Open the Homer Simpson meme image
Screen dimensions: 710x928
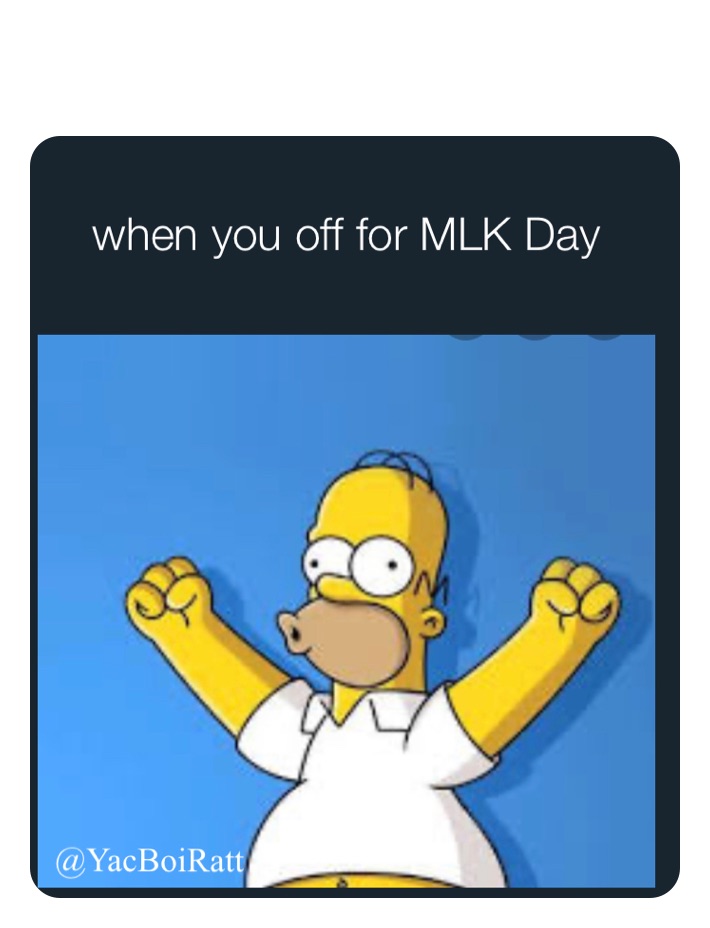(x=346, y=611)
